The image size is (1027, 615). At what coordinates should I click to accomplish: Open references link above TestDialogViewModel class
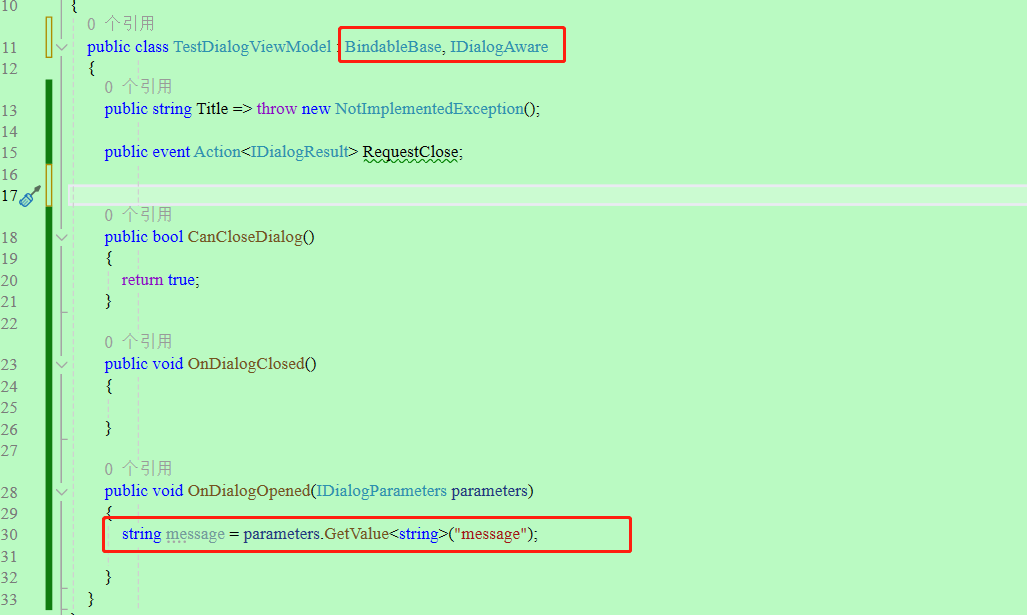tap(121, 24)
